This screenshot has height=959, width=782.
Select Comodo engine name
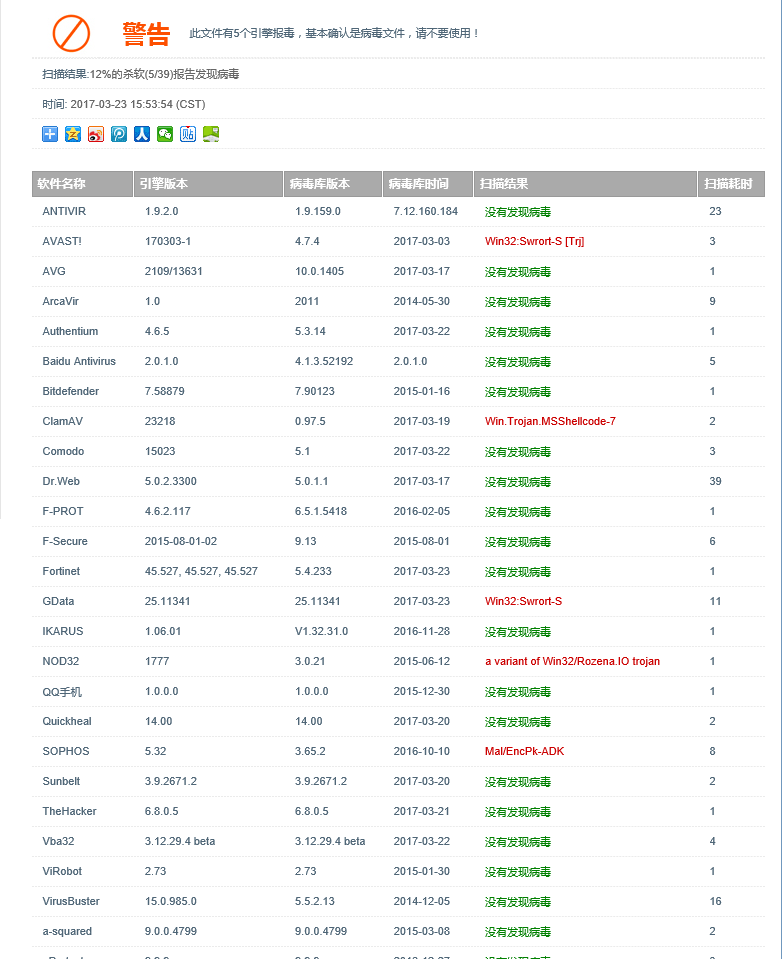63,451
